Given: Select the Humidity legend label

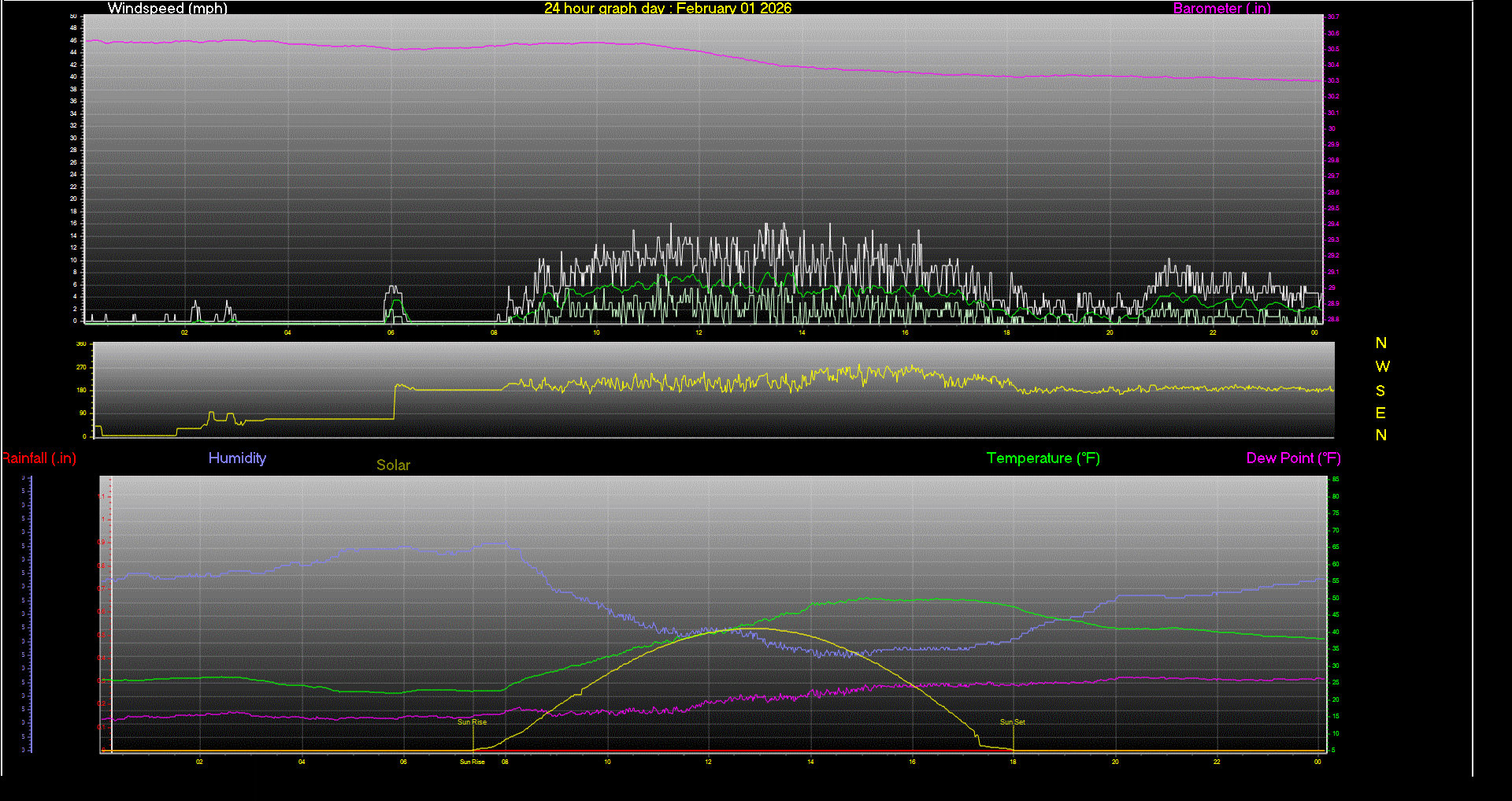Looking at the screenshot, I should (x=237, y=458).
